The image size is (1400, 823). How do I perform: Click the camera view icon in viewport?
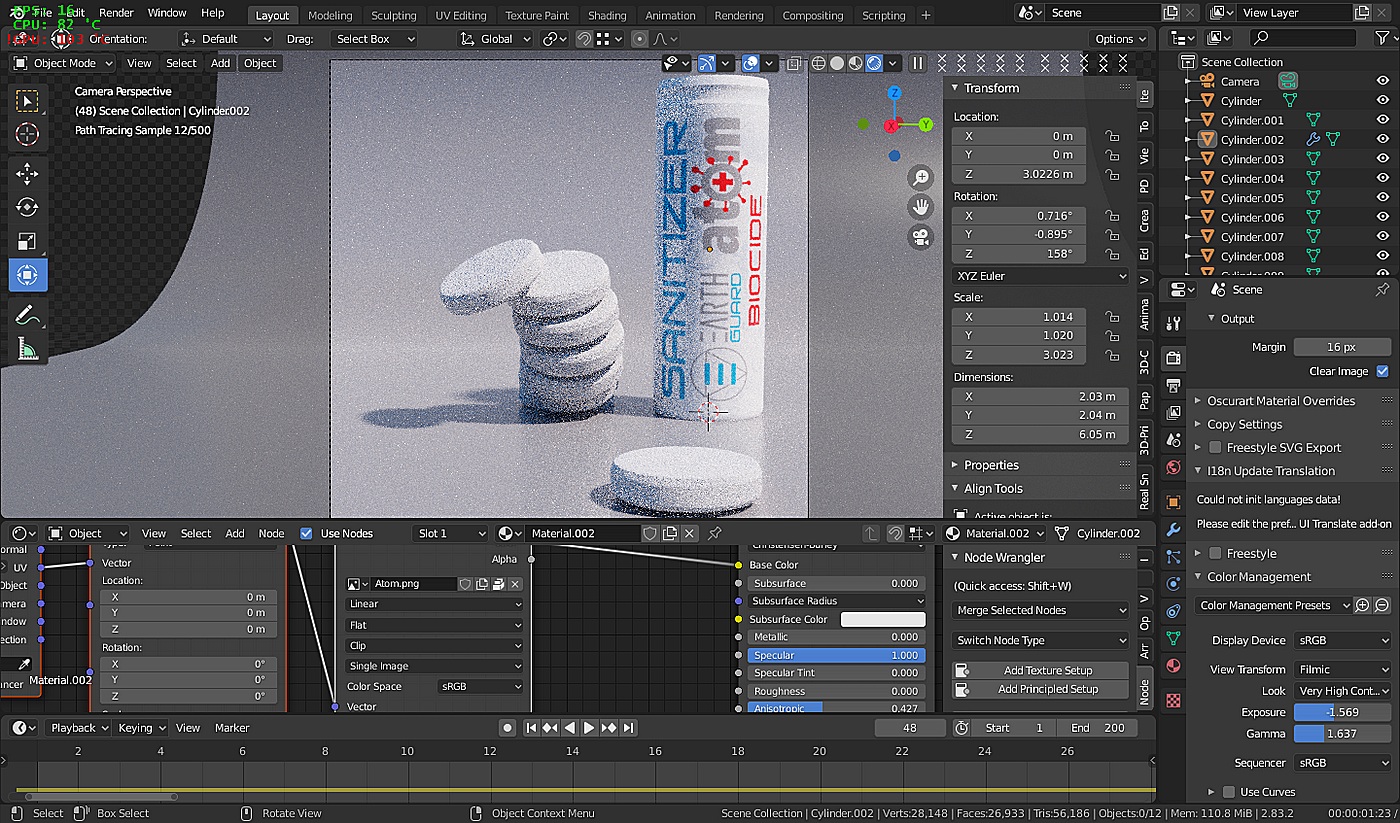coord(920,238)
